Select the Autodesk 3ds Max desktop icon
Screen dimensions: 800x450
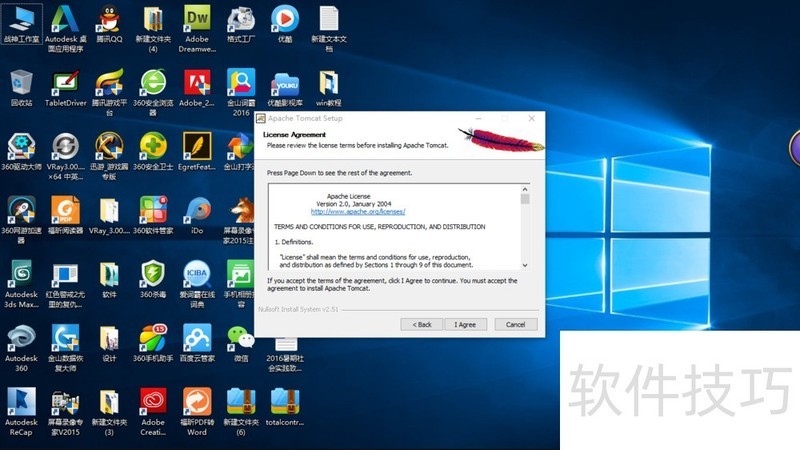click(21, 284)
